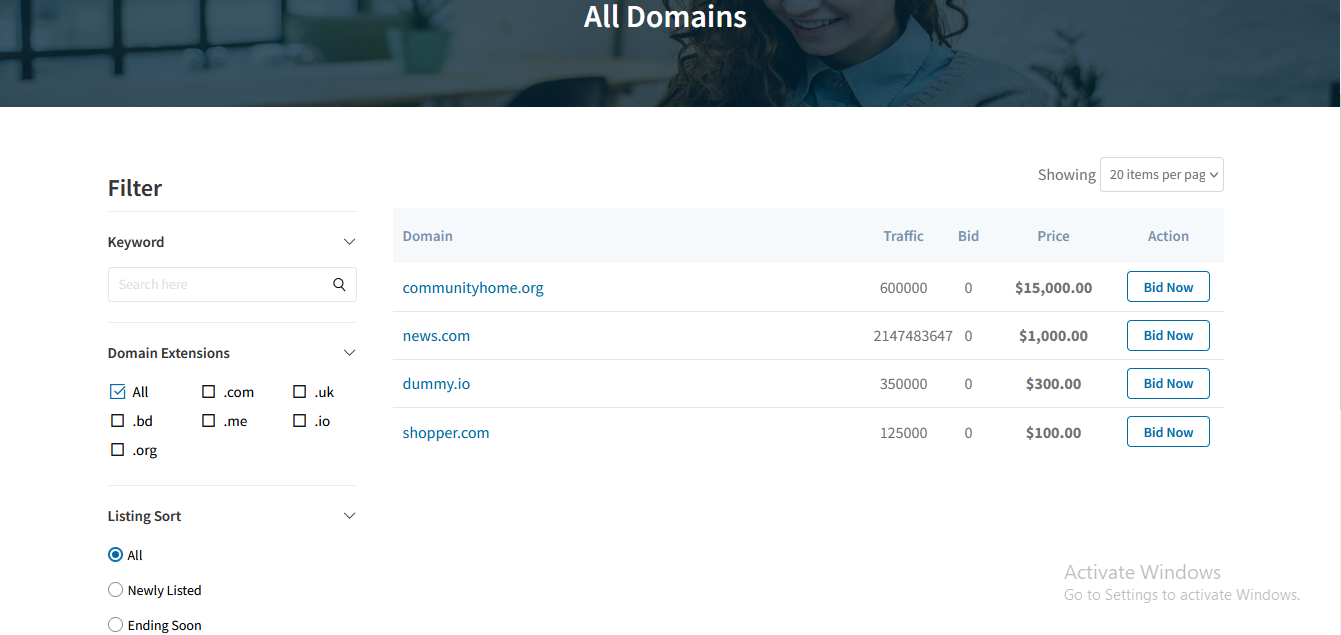Click the Price column header

tap(1053, 236)
